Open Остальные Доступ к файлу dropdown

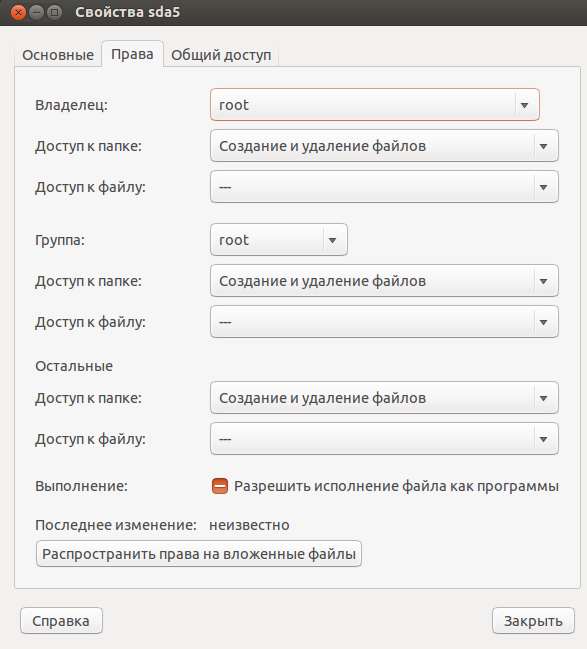pos(384,439)
